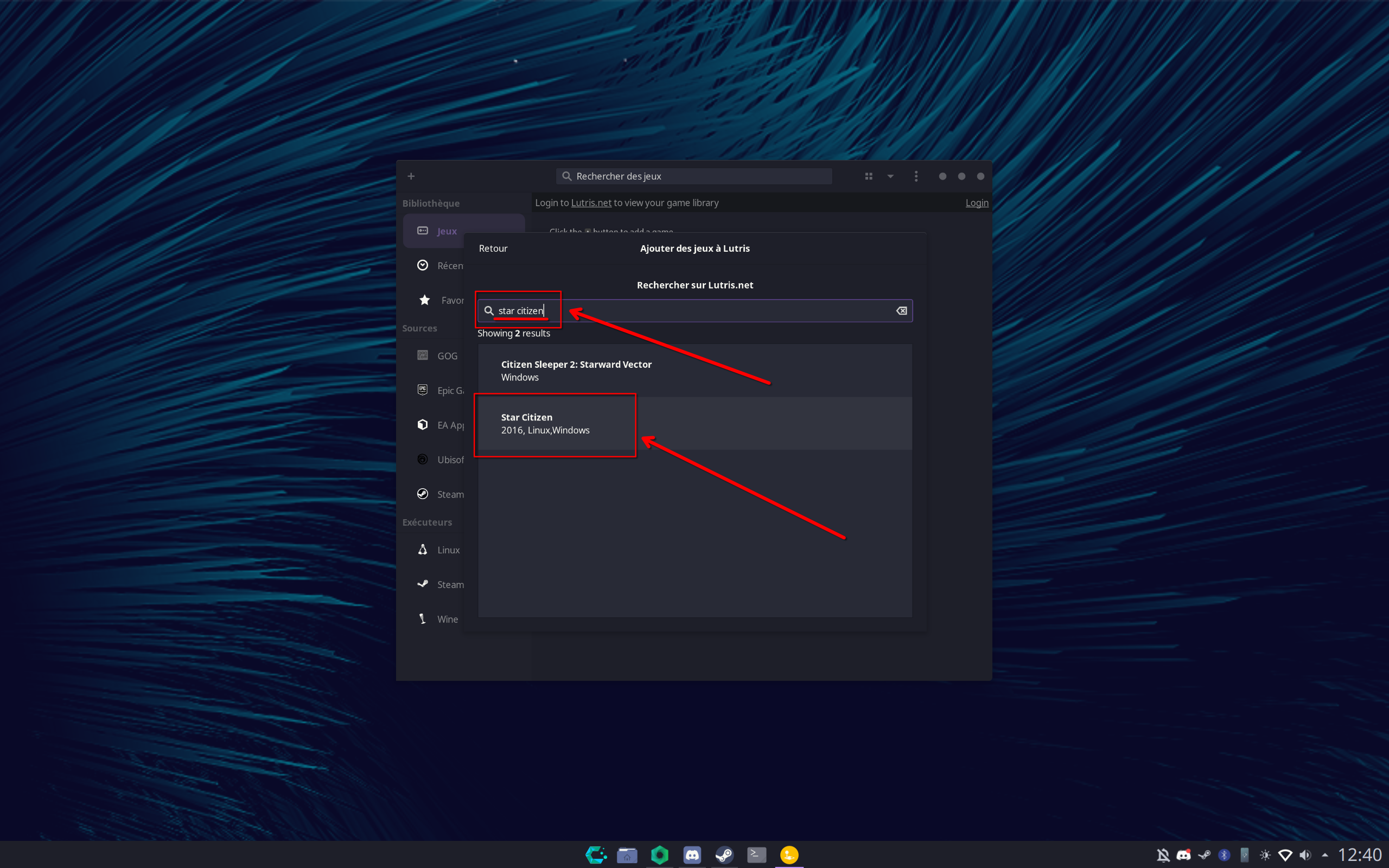The image size is (1389, 868).
Task: Focus the Rechercher des jeux search field
Action: pyautogui.click(x=694, y=176)
